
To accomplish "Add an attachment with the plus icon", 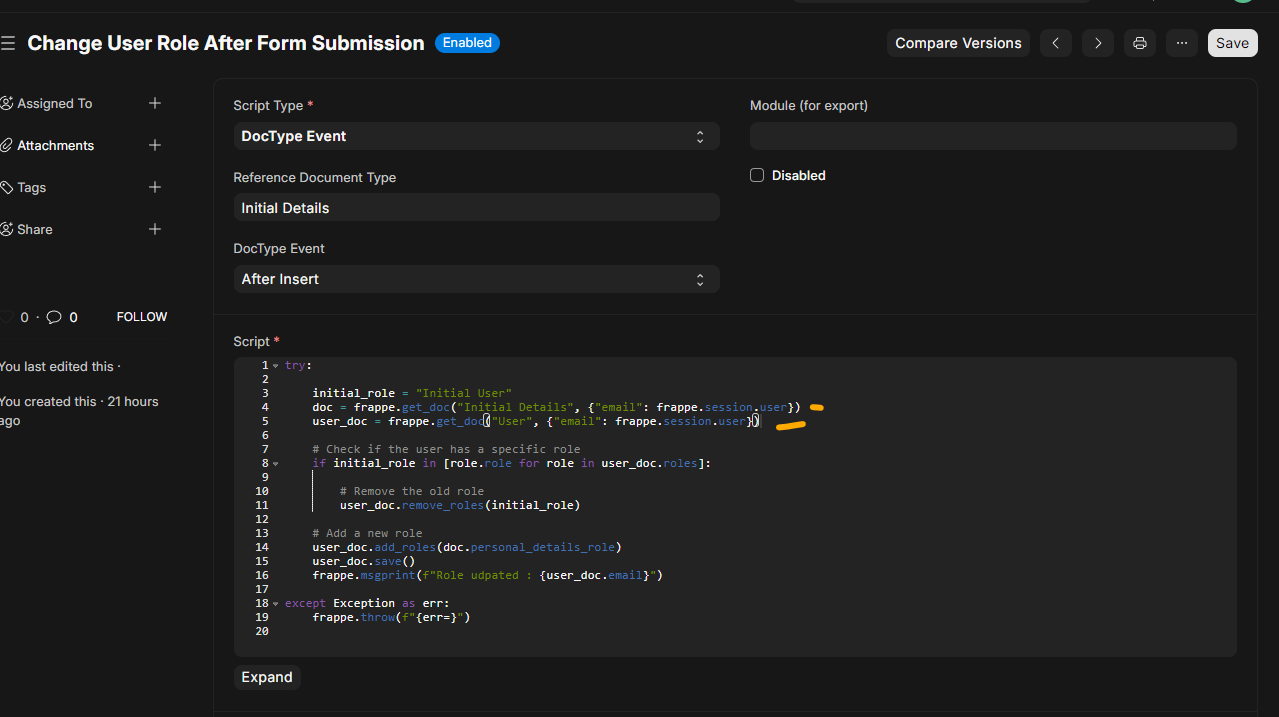I will (x=155, y=145).
